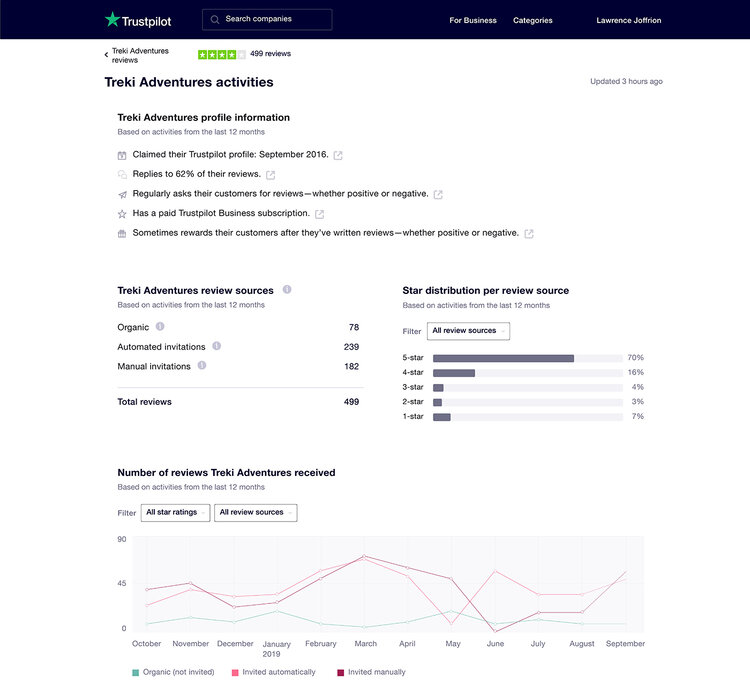
Task: Open external link beside paid Trustpilot Business subscription
Action: [x=320, y=214]
